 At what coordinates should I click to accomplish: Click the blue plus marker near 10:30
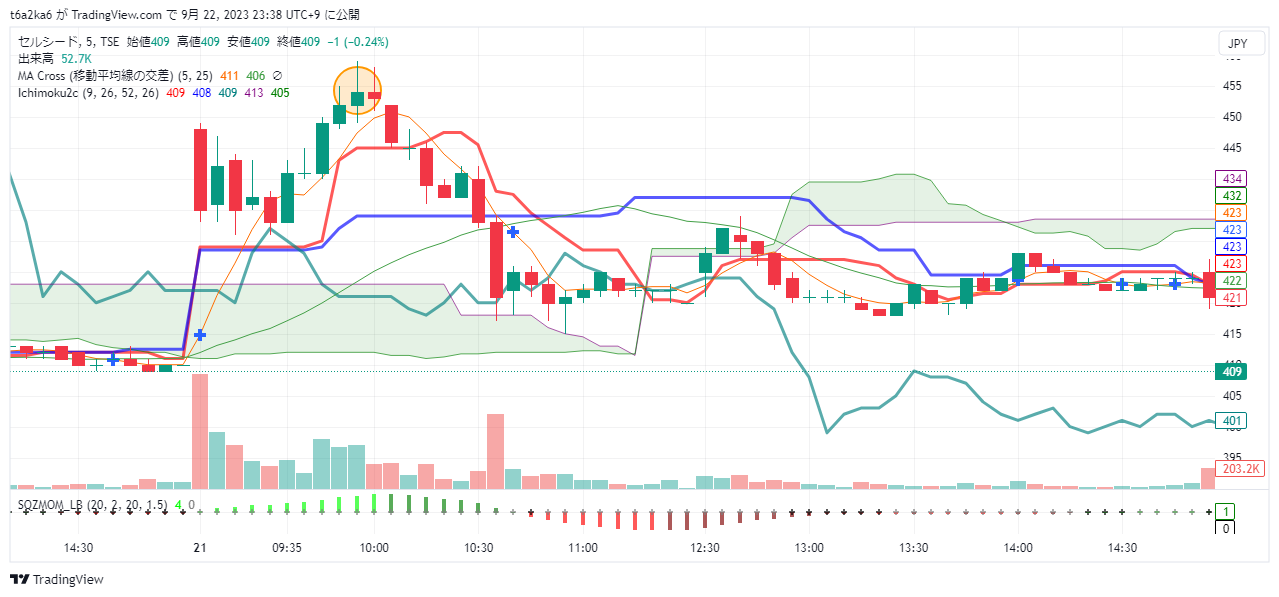513,231
